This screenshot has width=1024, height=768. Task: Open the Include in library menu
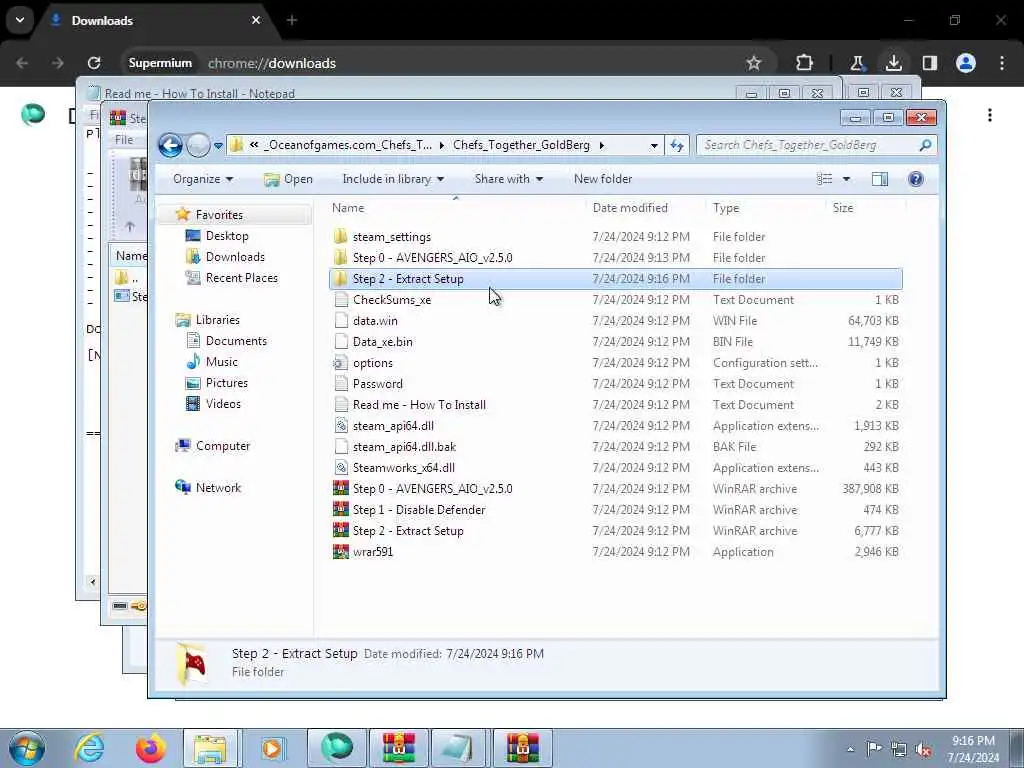393,179
